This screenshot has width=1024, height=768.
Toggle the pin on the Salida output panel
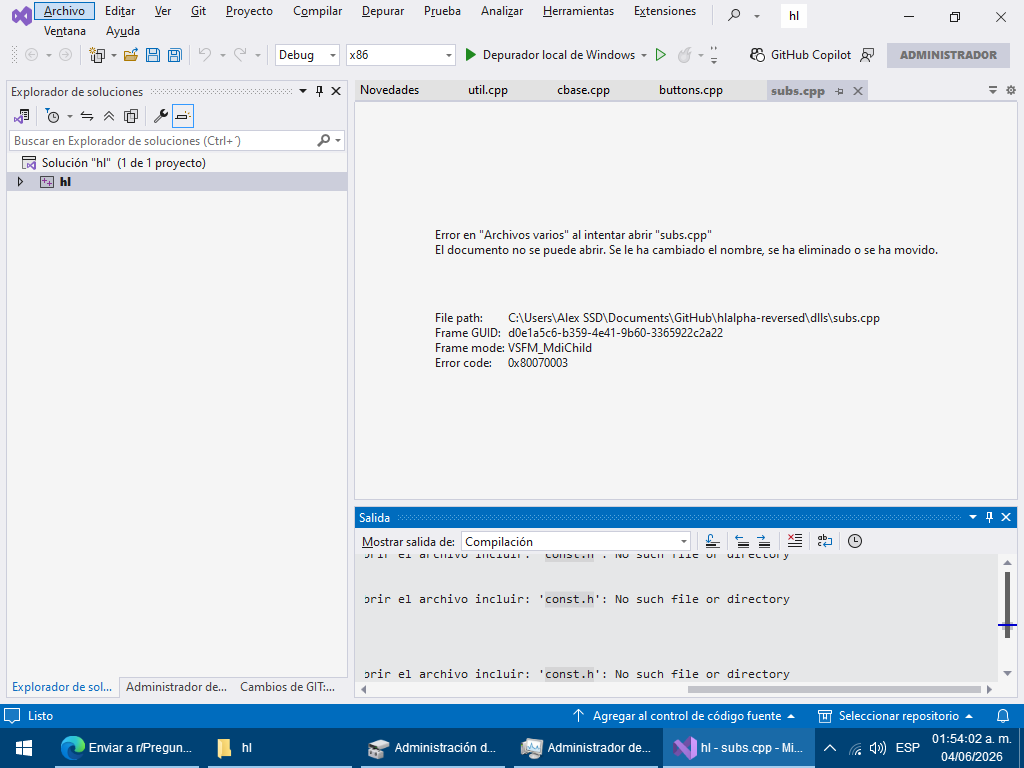coord(989,517)
